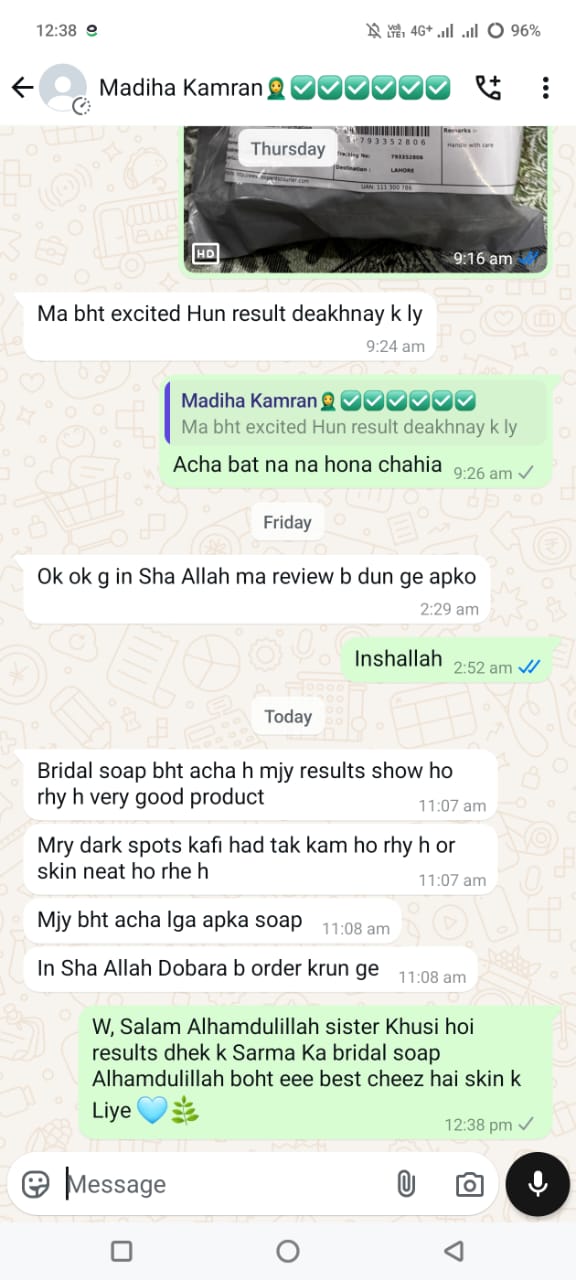
Task: Tap the quoted reply from Madiha Kamran
Action: [357, 413]
